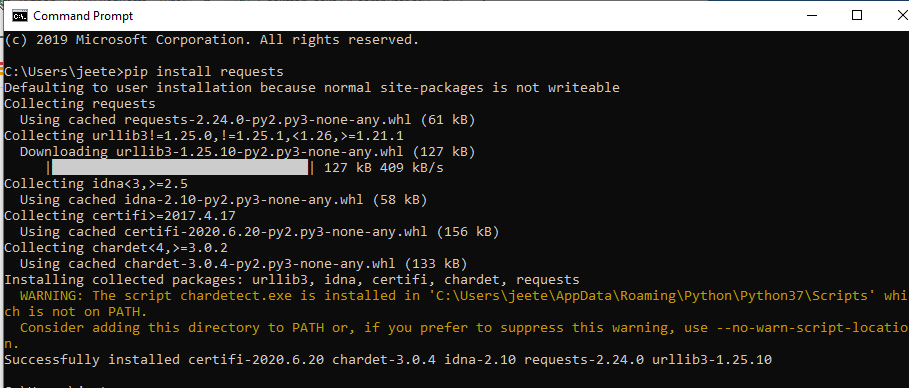Screen dimensions: 909x388
Task: Click the certifi-2020.6.20 cached wheel filename
Action: point(276,232)
